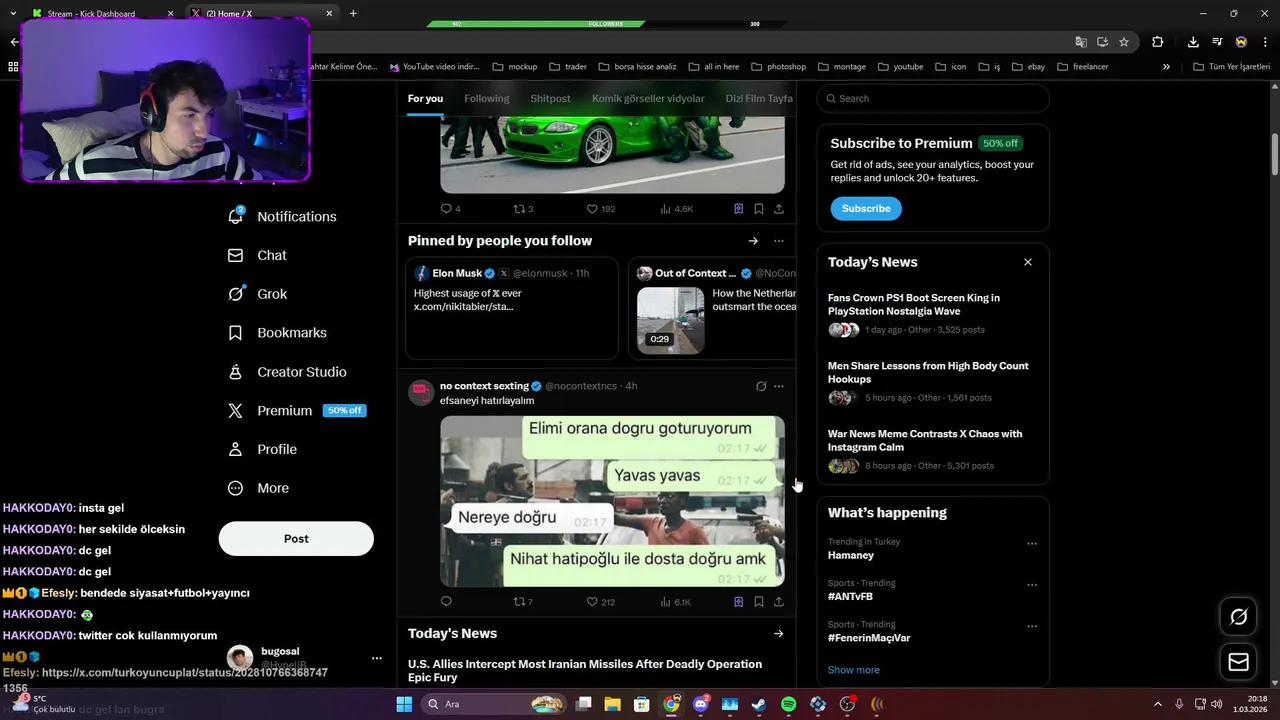This screenshot has height=720, width=1280.
Task: Open Creator Studio in the sidebar
Action: [x=287, y=372]
